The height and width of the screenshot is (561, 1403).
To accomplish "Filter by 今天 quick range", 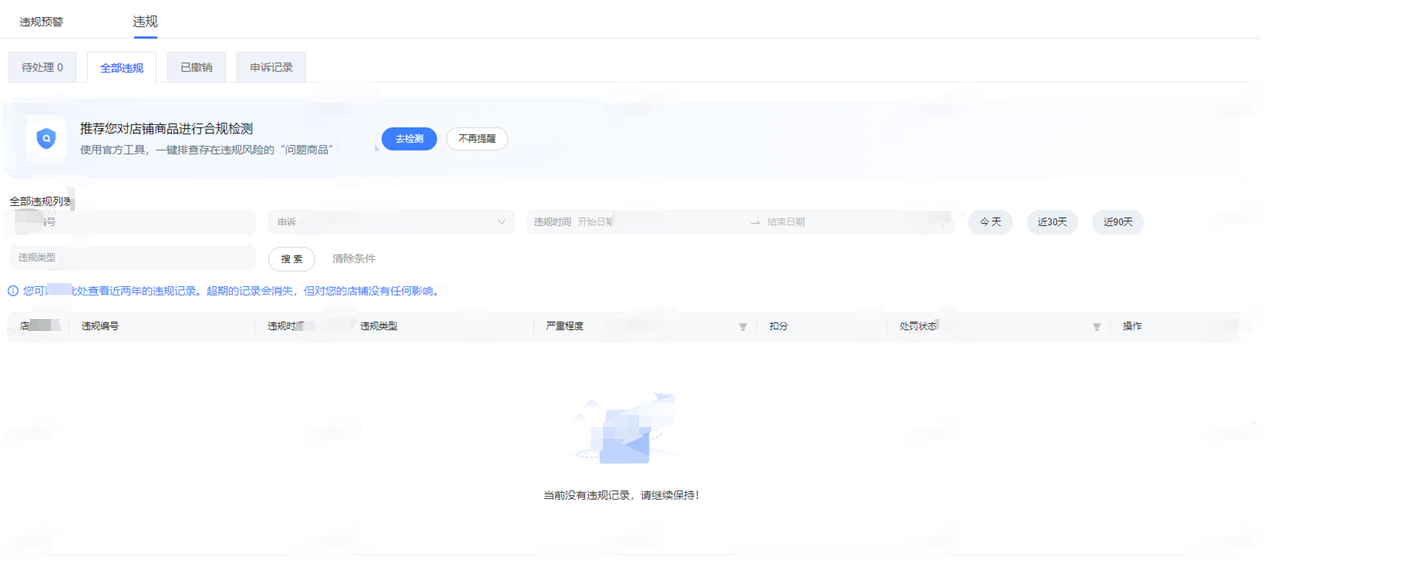I will click(990, 222).
